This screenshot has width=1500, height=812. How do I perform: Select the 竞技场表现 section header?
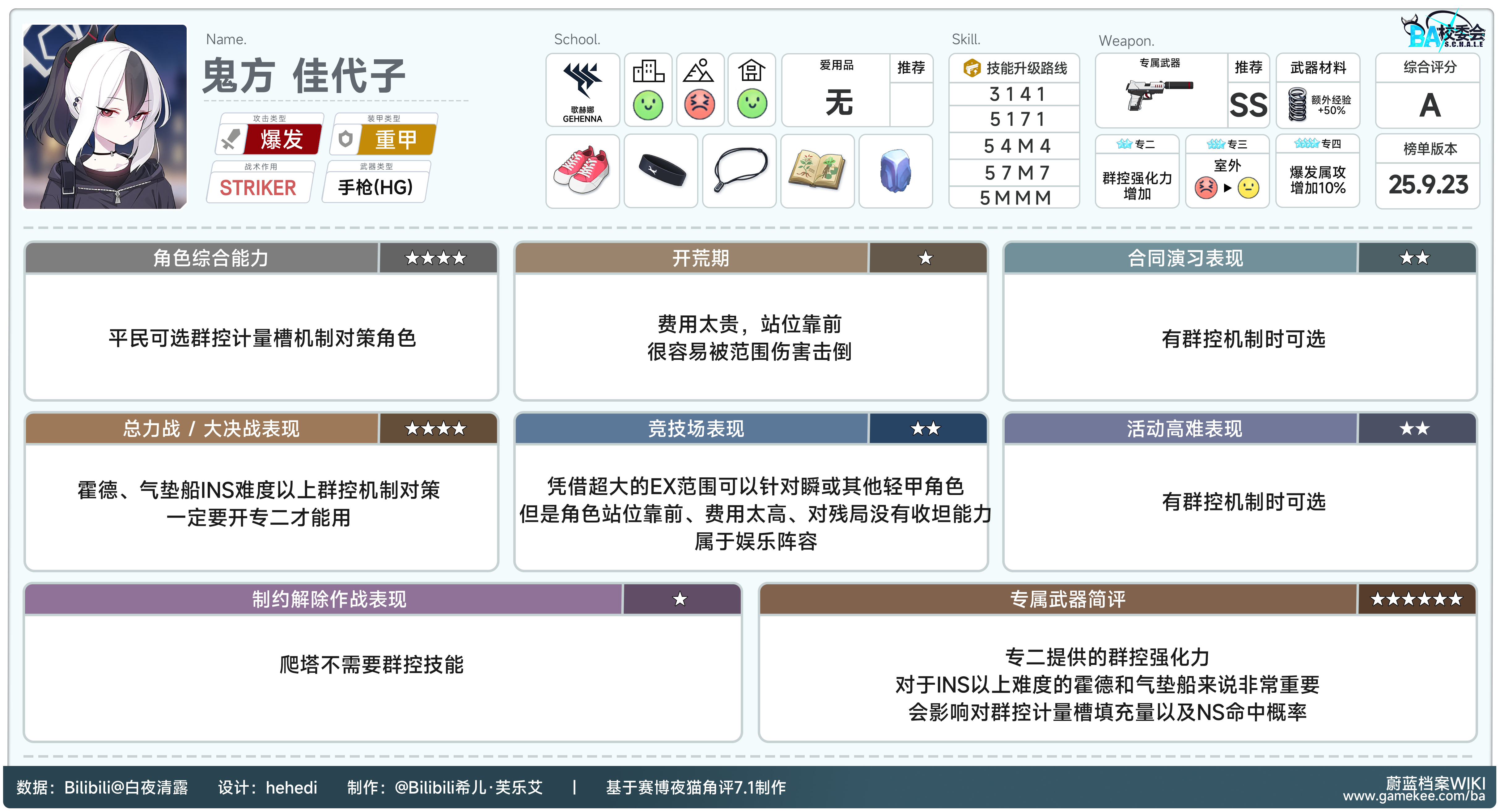click(x=696, y=429)
